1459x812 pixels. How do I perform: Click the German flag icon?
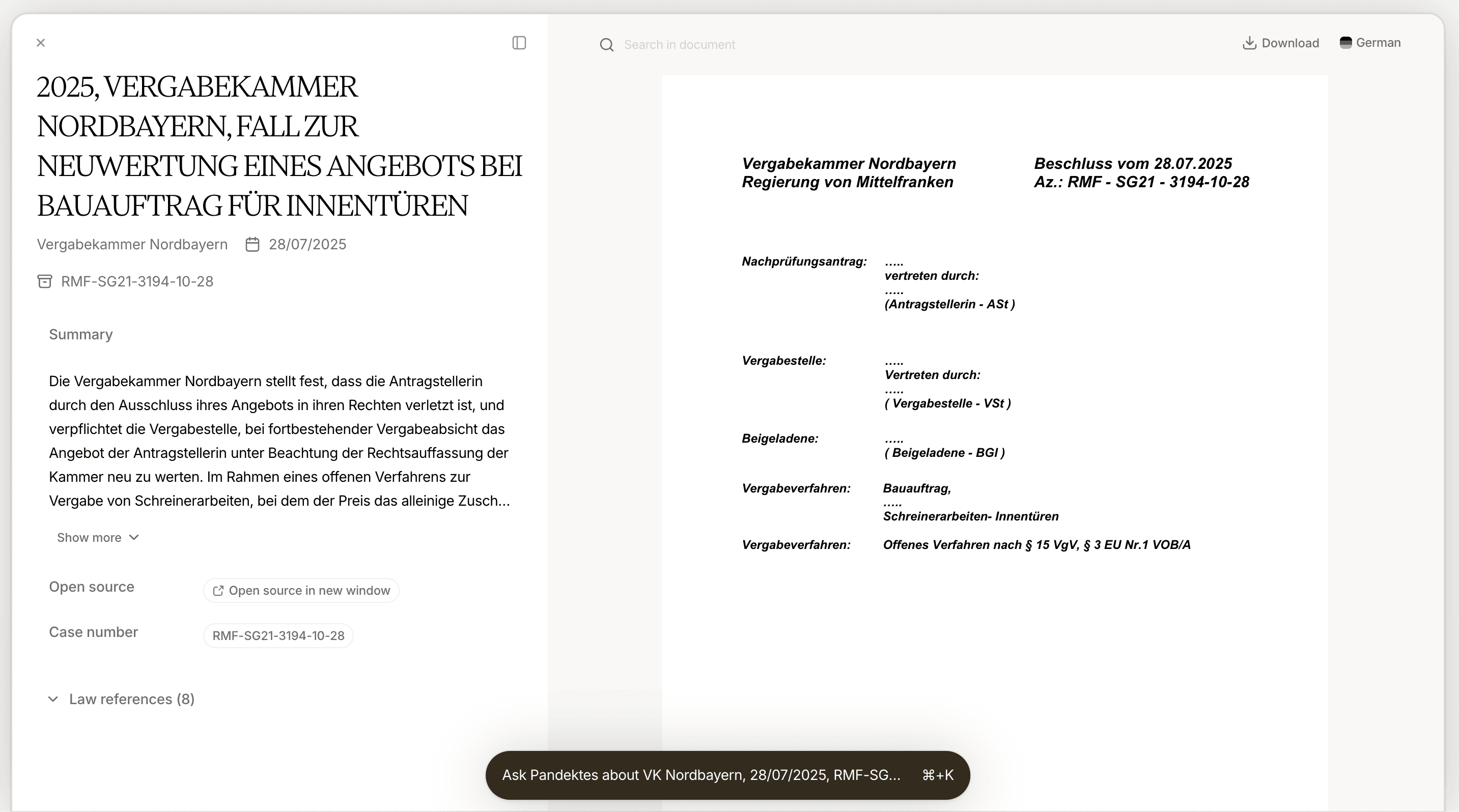click(x=1345, y=43)
